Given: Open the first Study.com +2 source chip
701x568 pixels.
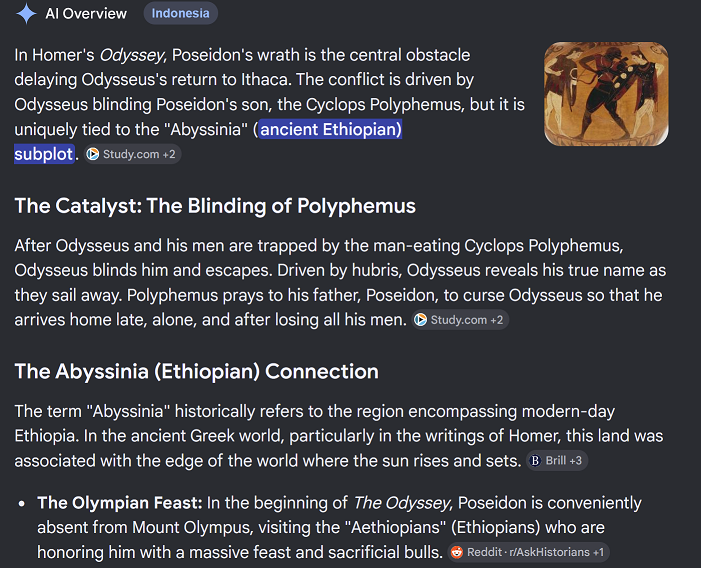Looking at the screenshot, I should pyautogui.click(x=133, y=154).
